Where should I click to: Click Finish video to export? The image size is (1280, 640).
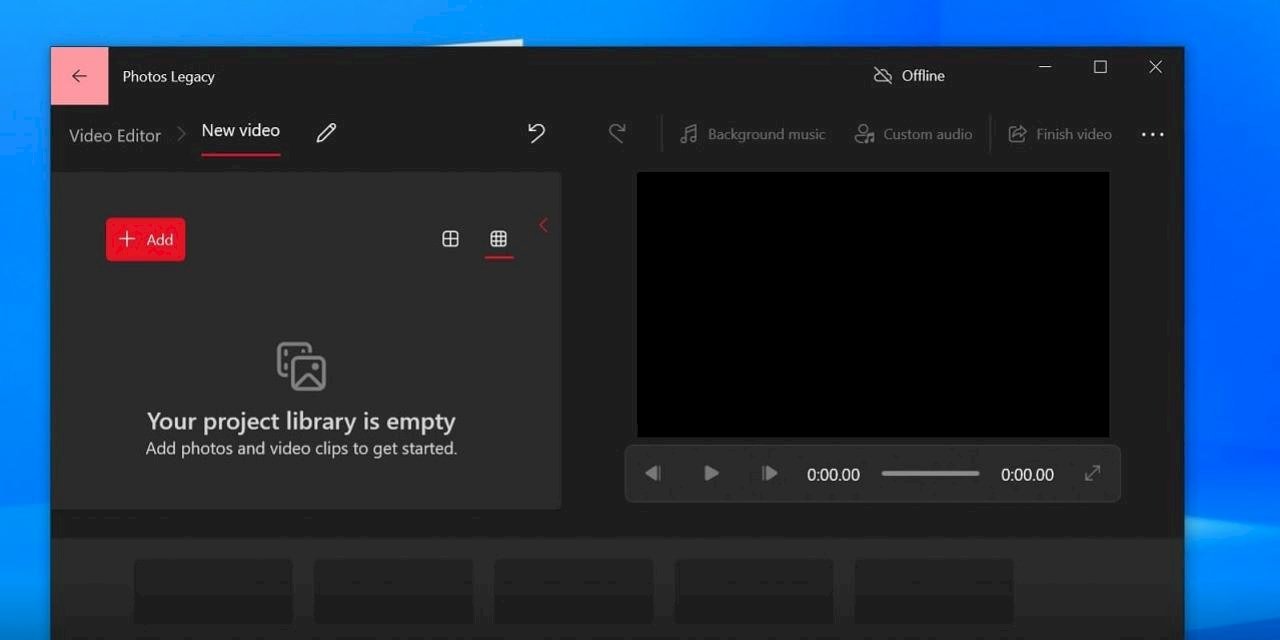coord(1060,133)
